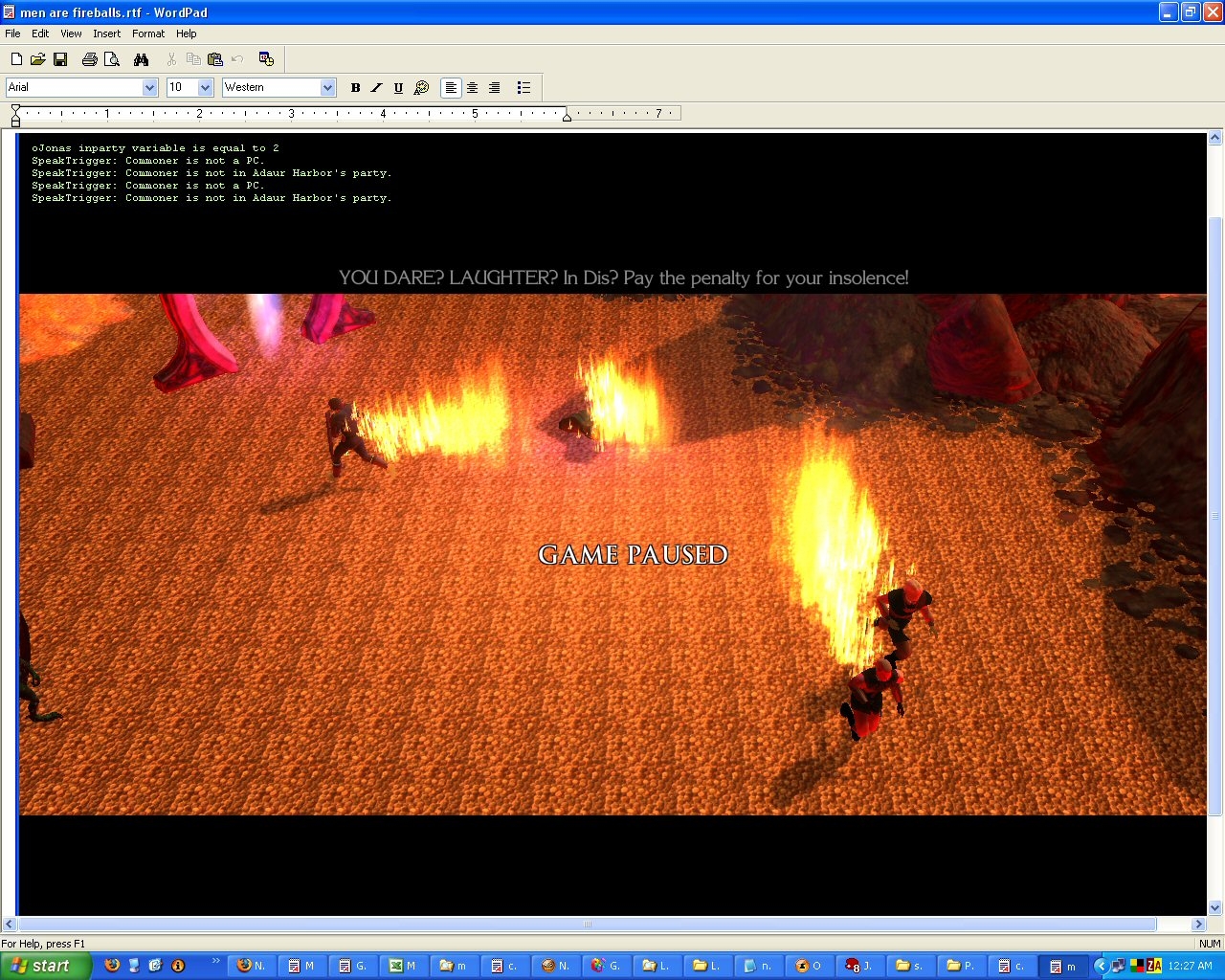Click the Open file folder icon
Screen dimensions: 1225x980
pos(38,59)
